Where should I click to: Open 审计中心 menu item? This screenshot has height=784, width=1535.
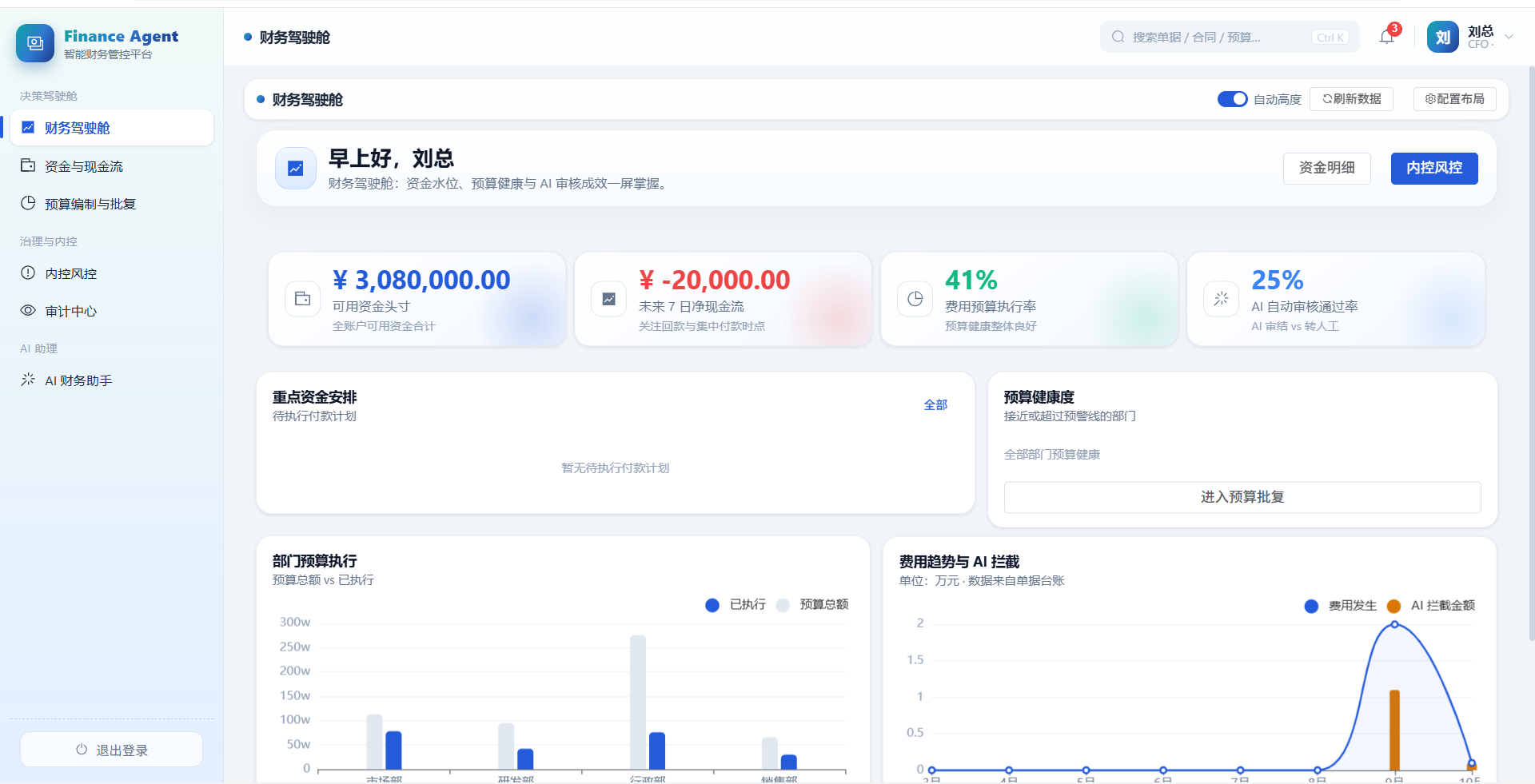pos(112,311)
